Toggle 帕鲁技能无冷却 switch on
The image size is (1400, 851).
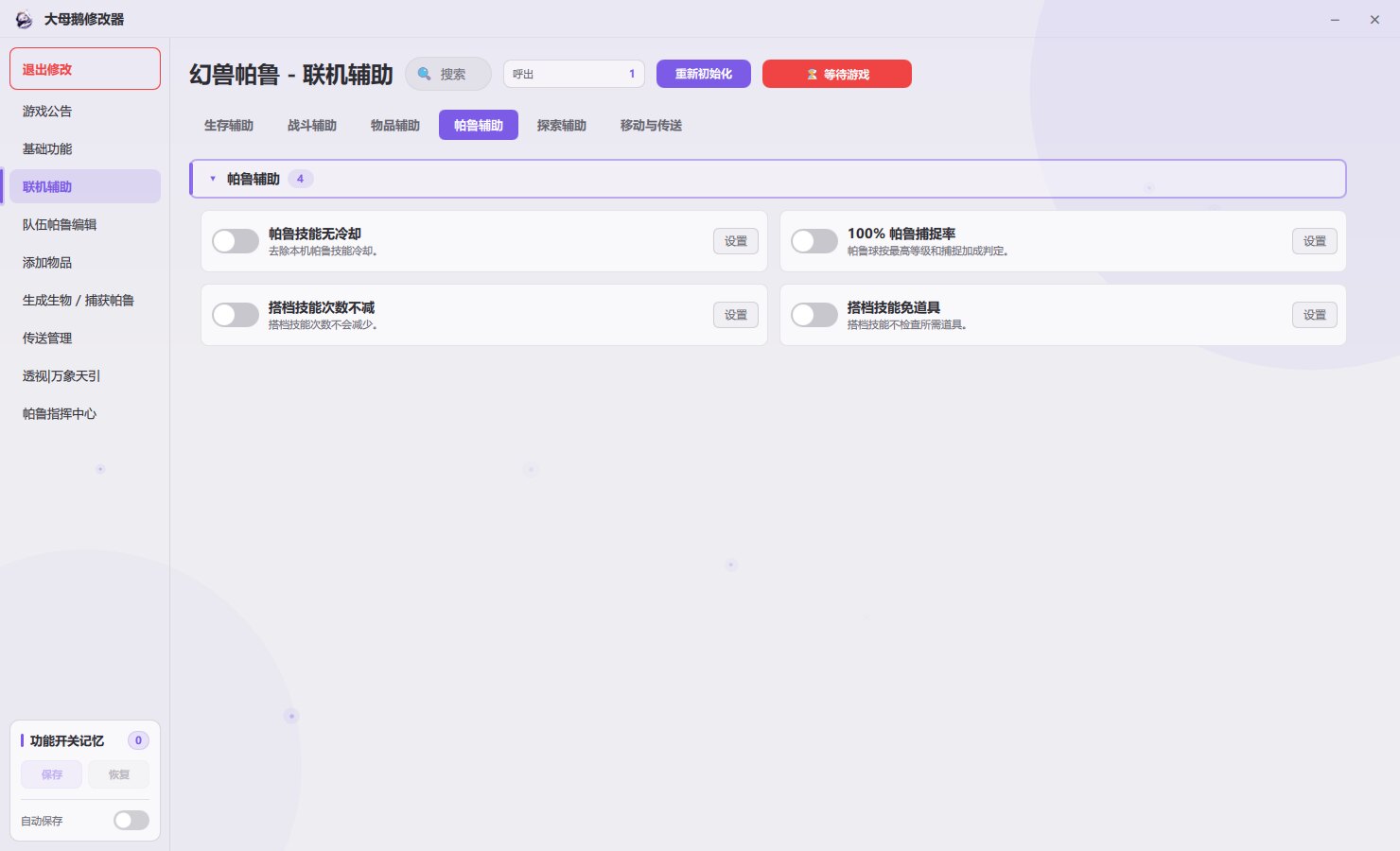236,241
